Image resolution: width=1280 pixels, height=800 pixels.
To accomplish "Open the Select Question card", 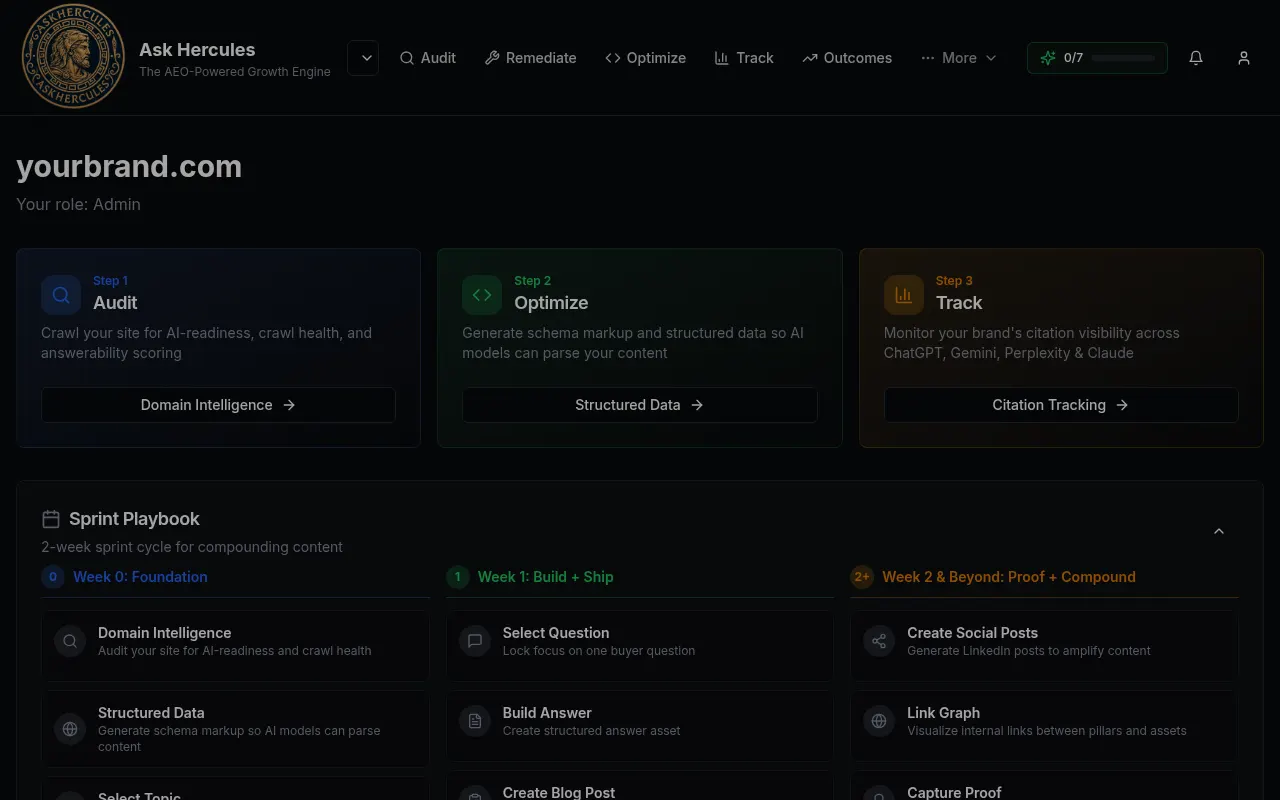I will [x=640, y=646].
